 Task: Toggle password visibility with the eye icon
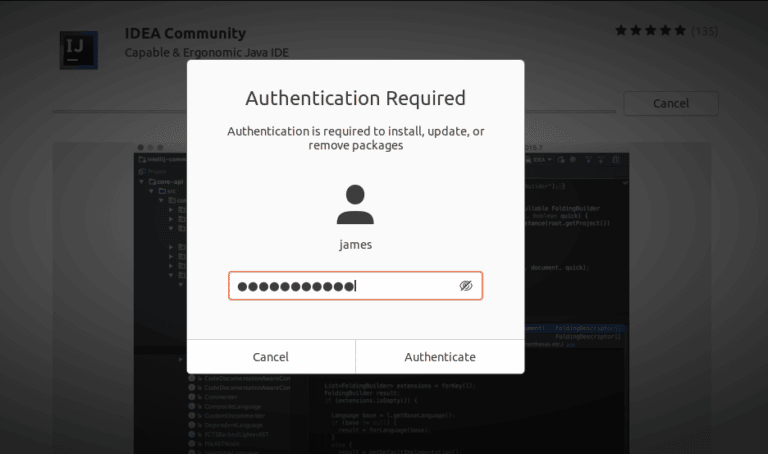(465, 286)
